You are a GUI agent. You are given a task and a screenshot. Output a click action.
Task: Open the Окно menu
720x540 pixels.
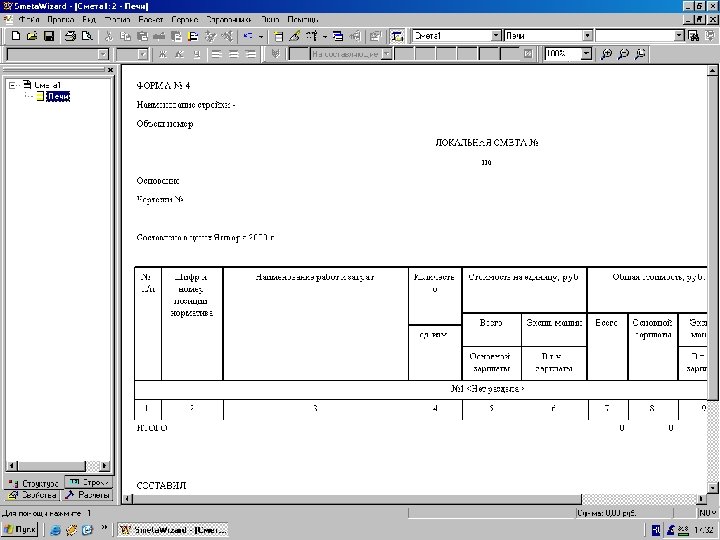click(x=270, y=20)
